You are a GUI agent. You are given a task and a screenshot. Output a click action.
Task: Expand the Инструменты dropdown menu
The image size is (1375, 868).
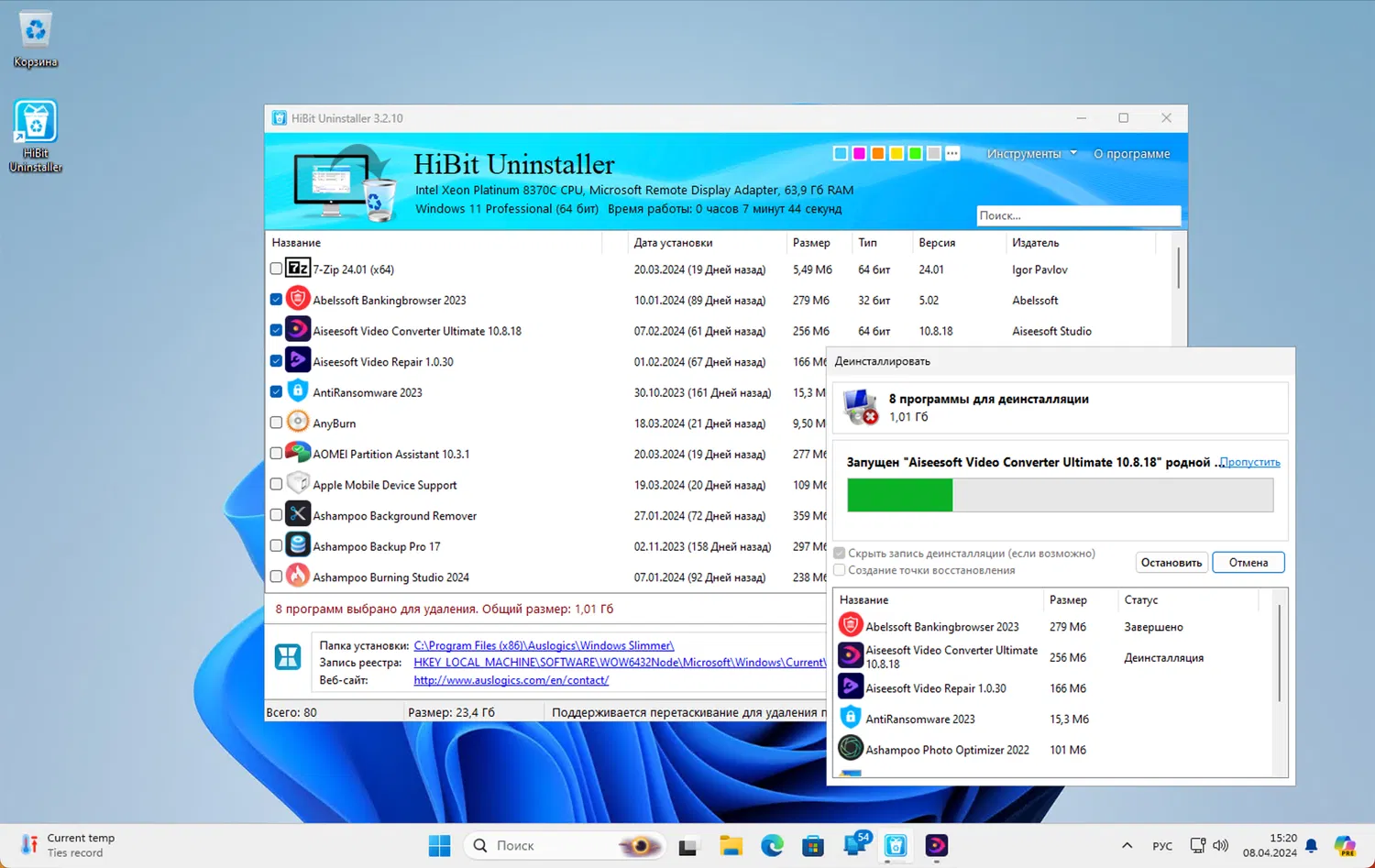tap(1031, 154)
